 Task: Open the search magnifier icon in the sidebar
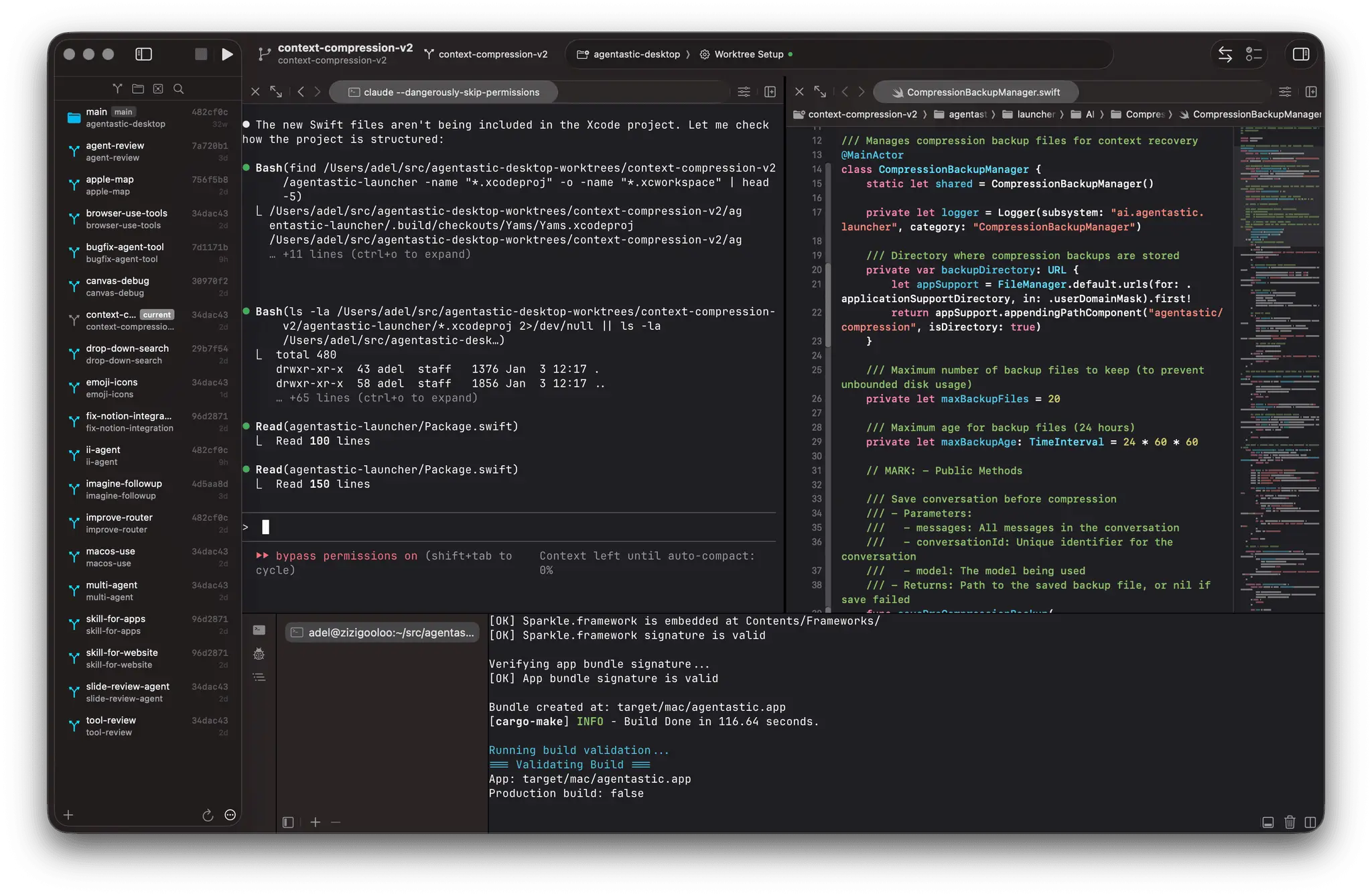coord(178,88)
